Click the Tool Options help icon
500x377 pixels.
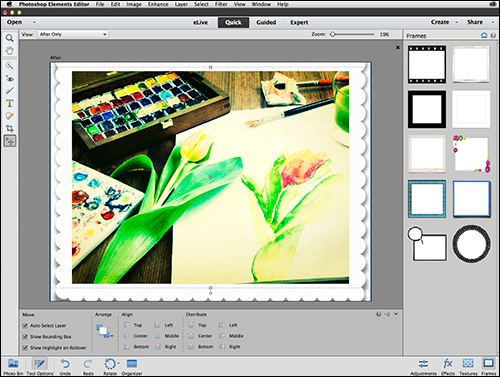[x=378, y=314]
